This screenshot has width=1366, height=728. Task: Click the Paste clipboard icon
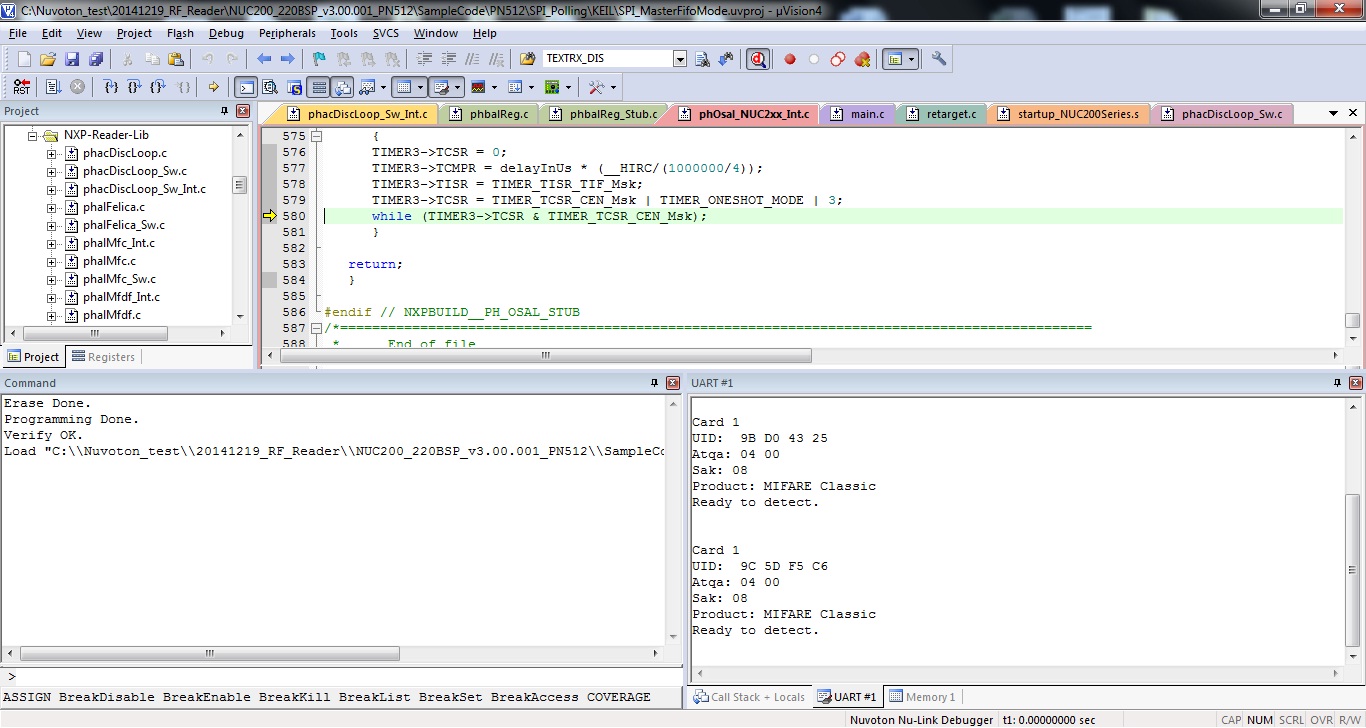coord(175,59)
